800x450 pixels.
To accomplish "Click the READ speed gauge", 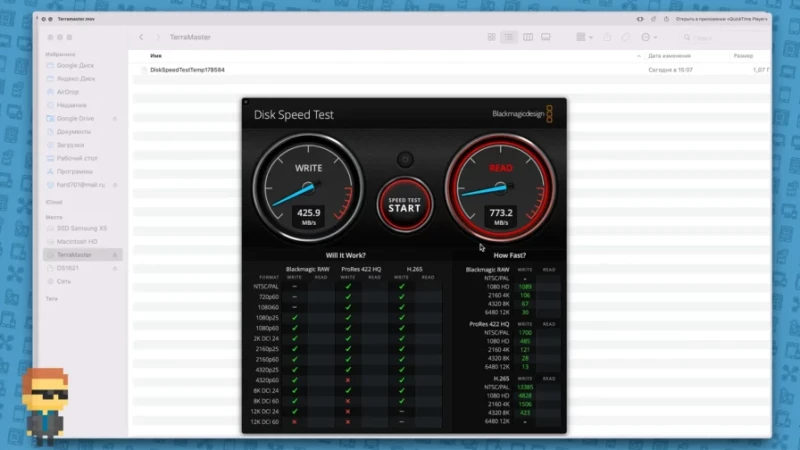I will pos(501,188).
